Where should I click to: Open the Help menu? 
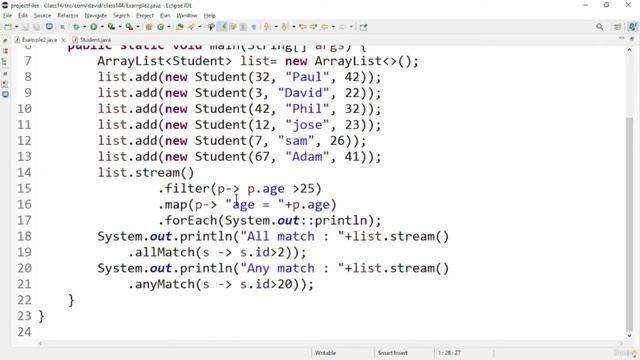[x=209, y=15]
